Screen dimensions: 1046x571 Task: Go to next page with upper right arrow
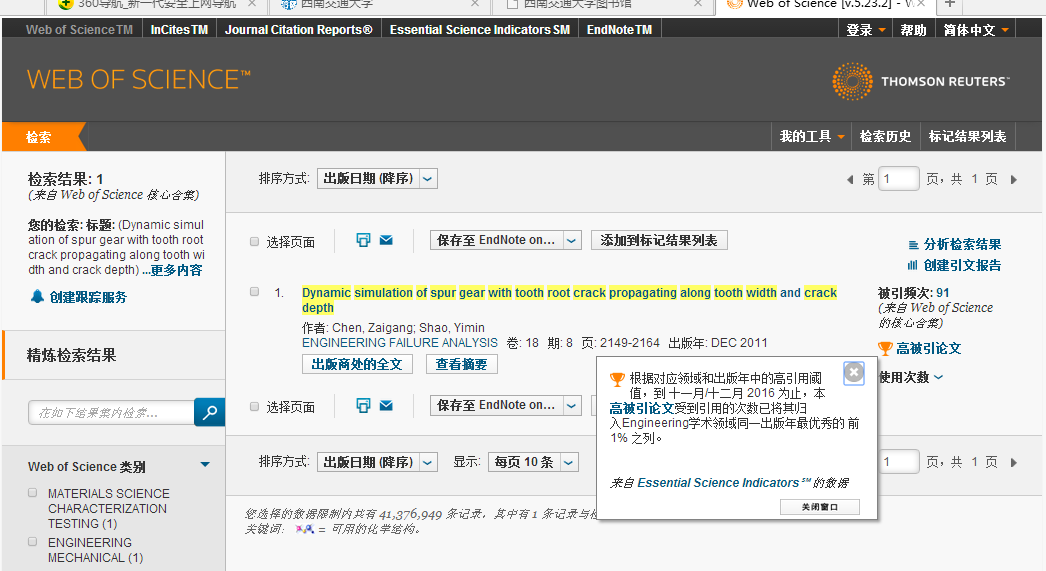1013,179
